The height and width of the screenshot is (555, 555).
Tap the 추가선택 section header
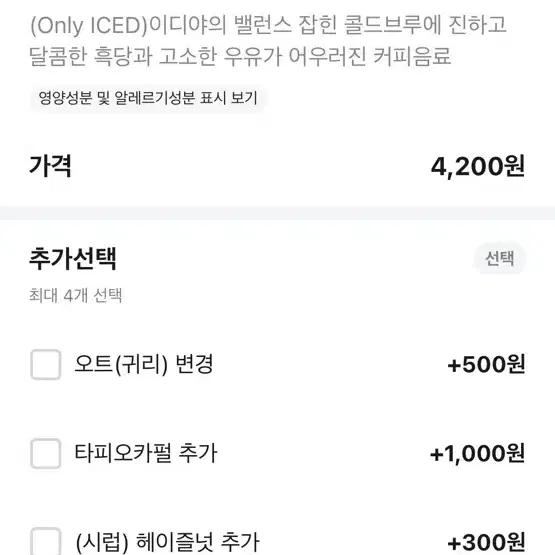click(x=73, y=258)
